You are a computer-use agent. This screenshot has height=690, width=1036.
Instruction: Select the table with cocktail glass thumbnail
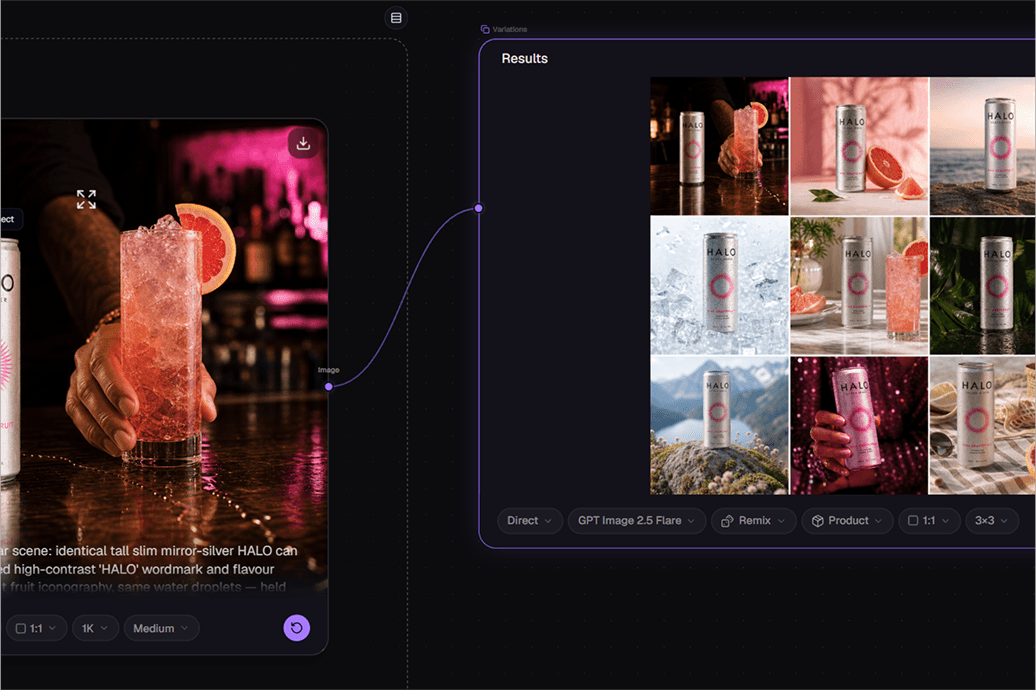859,286
